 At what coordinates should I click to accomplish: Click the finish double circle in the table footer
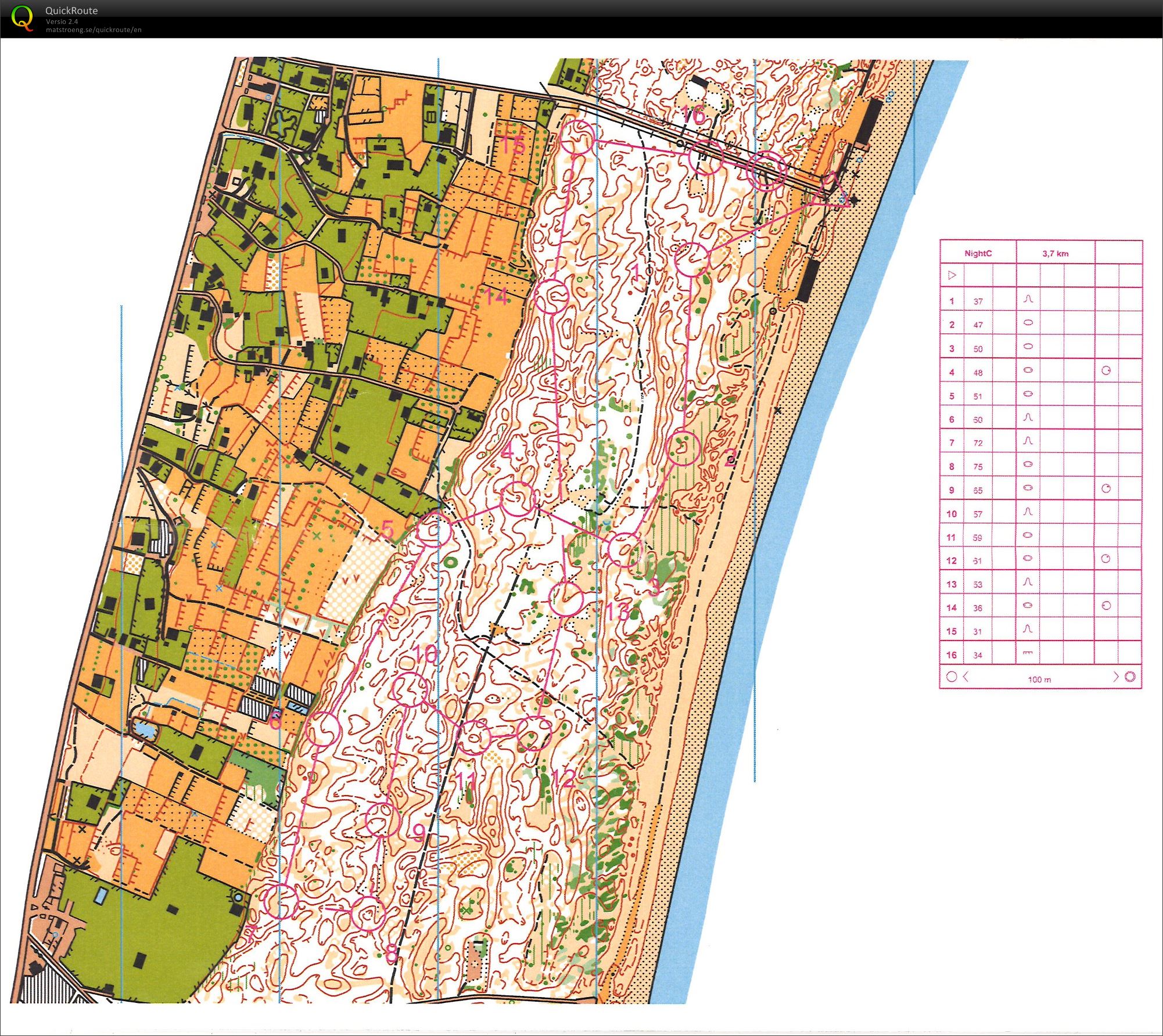pyautogui.click(x=1130, y=677)
